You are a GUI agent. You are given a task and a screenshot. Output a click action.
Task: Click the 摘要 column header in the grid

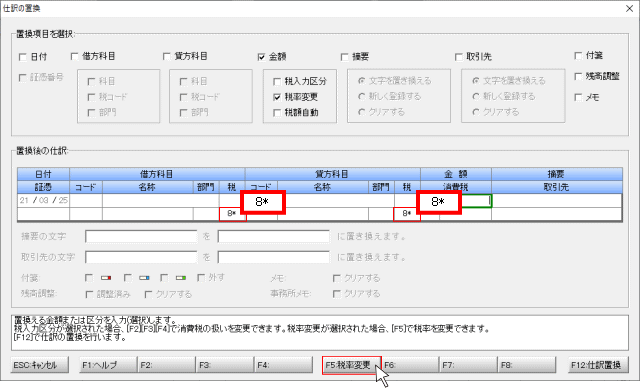tap(557, 174)
